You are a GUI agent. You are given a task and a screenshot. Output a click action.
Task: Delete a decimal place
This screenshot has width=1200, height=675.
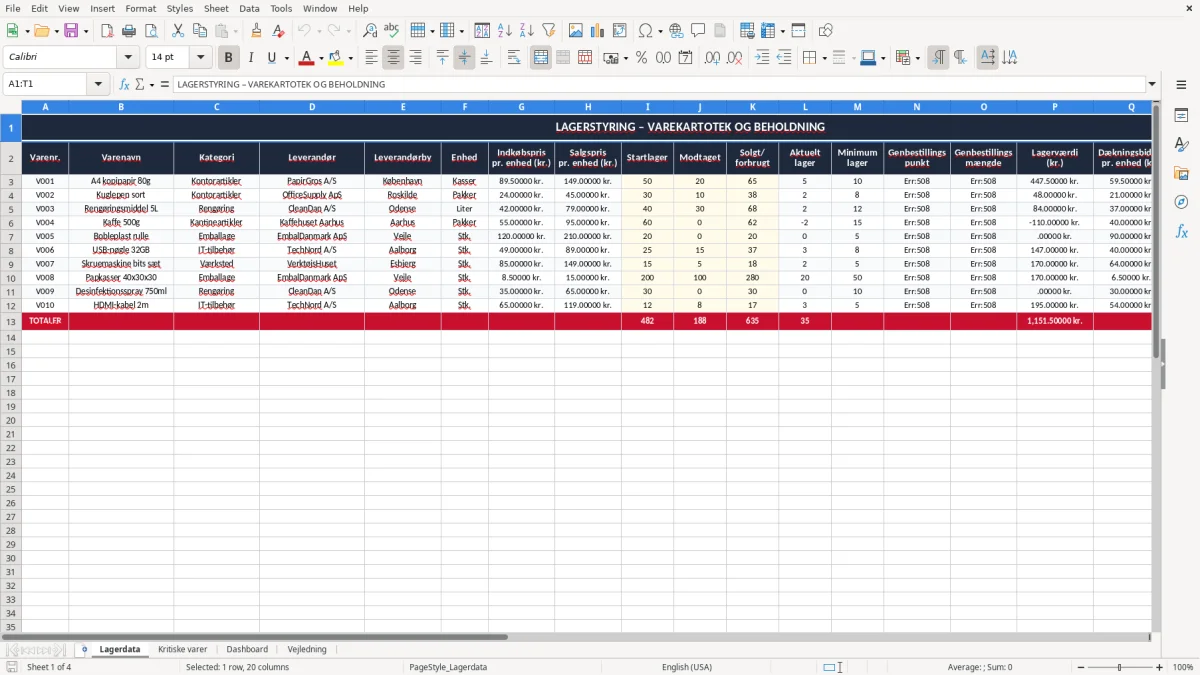(x=734, y=58)
